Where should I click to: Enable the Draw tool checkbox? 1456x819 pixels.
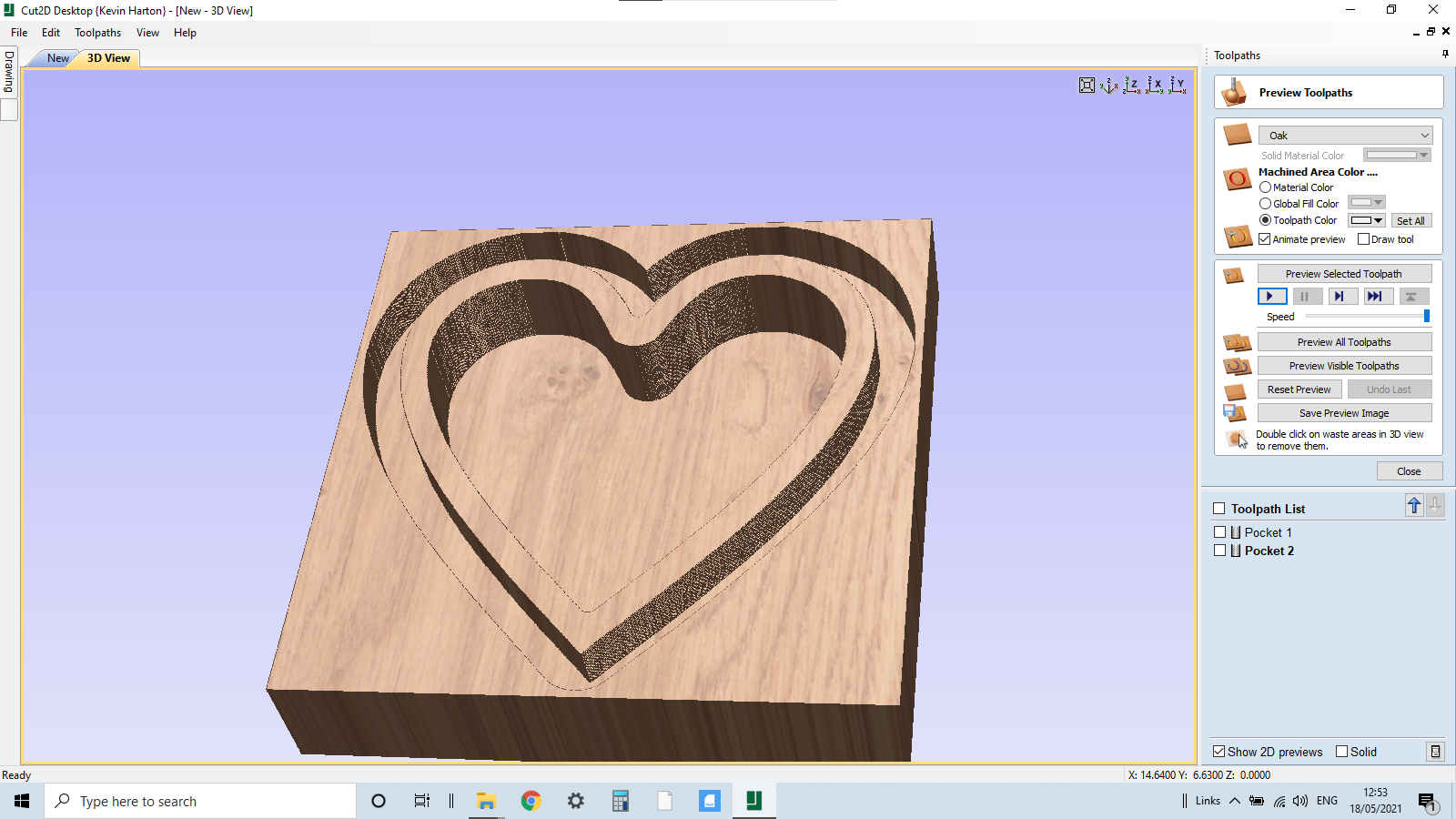pos(1363,239)
